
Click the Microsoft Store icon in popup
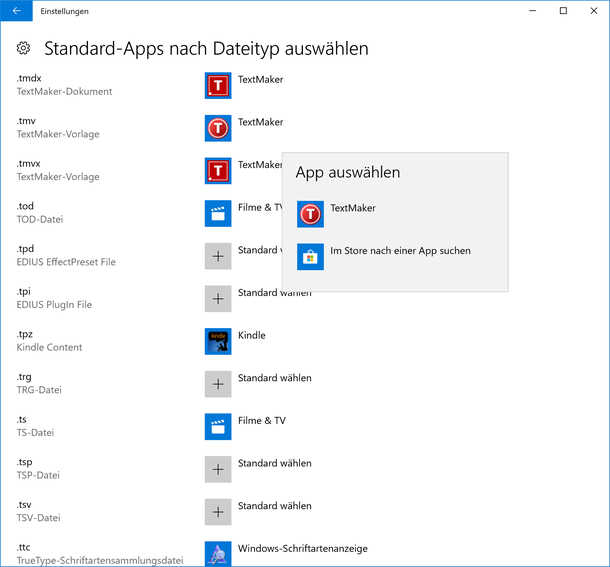click(x=311, y=257)
